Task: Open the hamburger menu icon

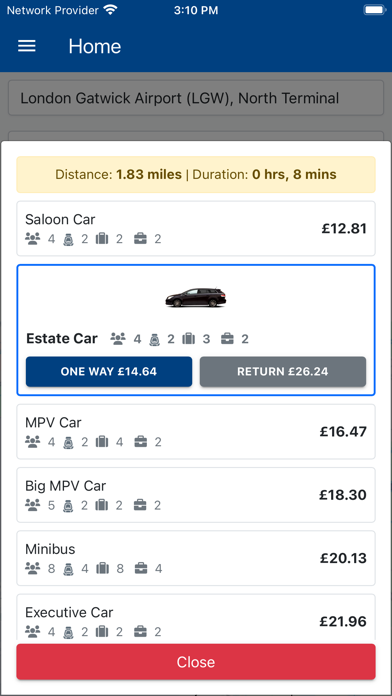Action: click(x=27, y=46)
